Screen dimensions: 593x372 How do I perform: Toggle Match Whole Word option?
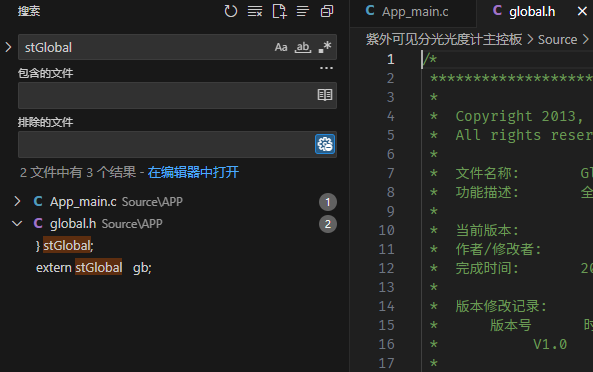tap(303, 47)
